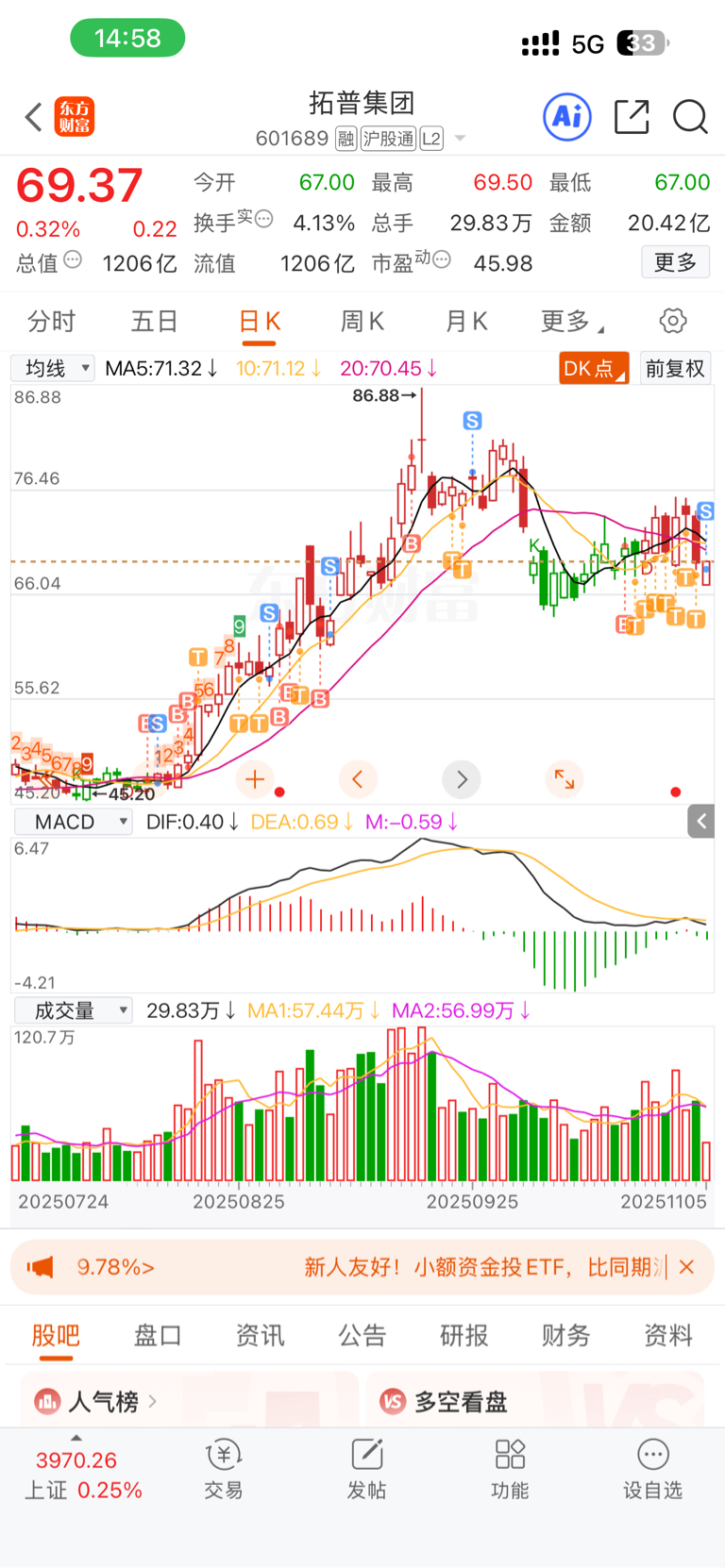
Task: Expand 上证 index bar at bottom
Action: (x=76, y=1438)
